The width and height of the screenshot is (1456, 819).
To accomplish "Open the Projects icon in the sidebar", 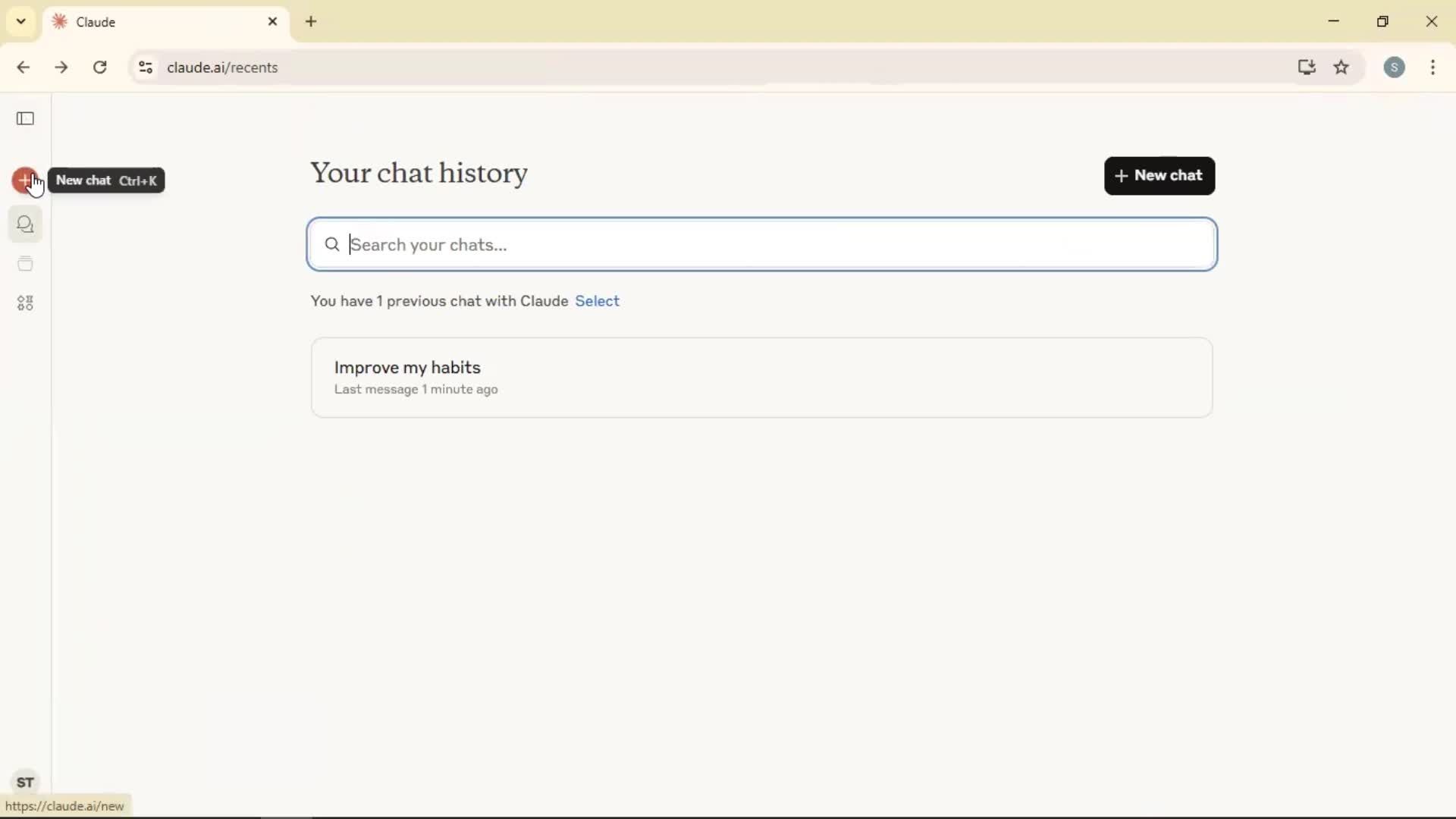I will pyautogui.click(x=25, y=264).
